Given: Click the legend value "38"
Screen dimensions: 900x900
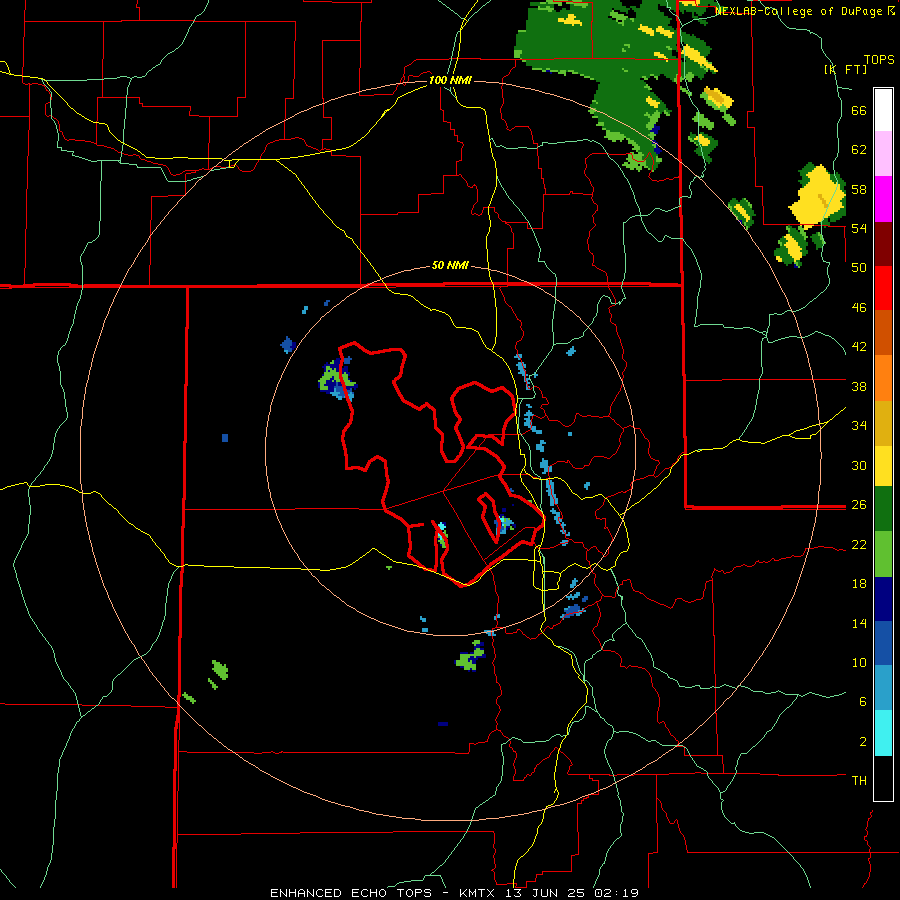Looking at the screenshot, I should click(x=859, y=386).
